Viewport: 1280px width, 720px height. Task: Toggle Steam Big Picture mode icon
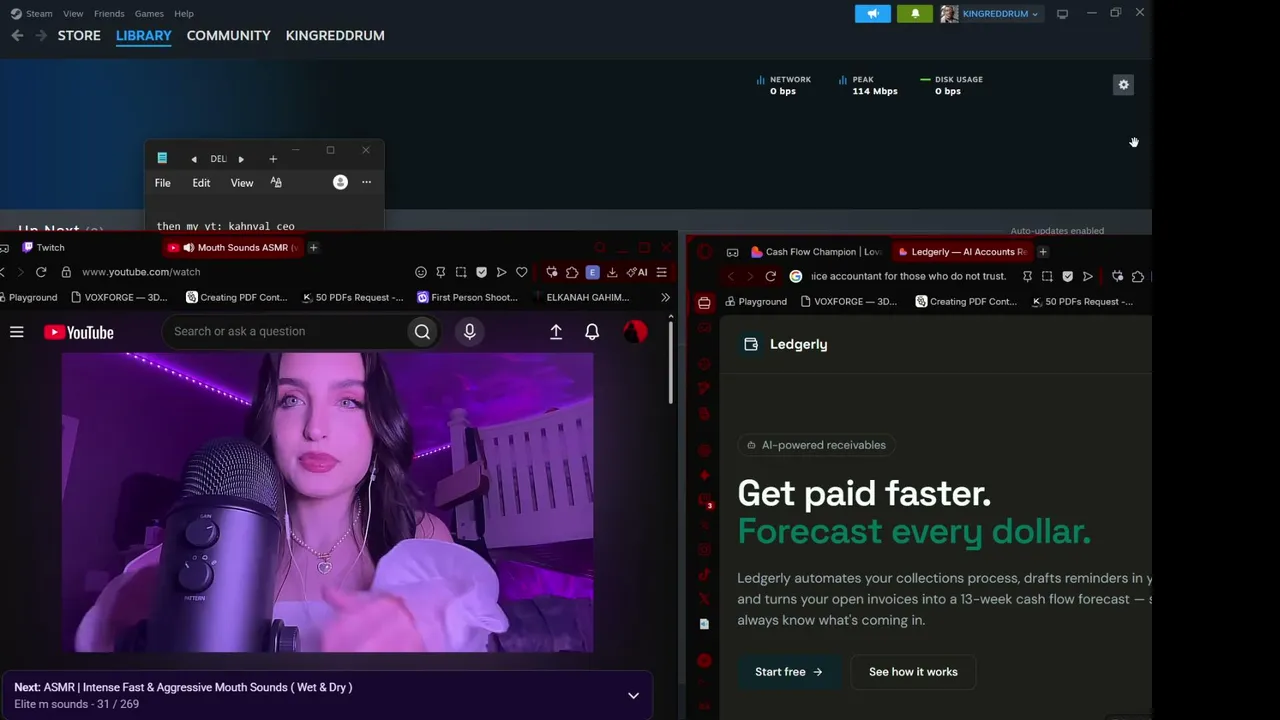tap(1062, 14)
